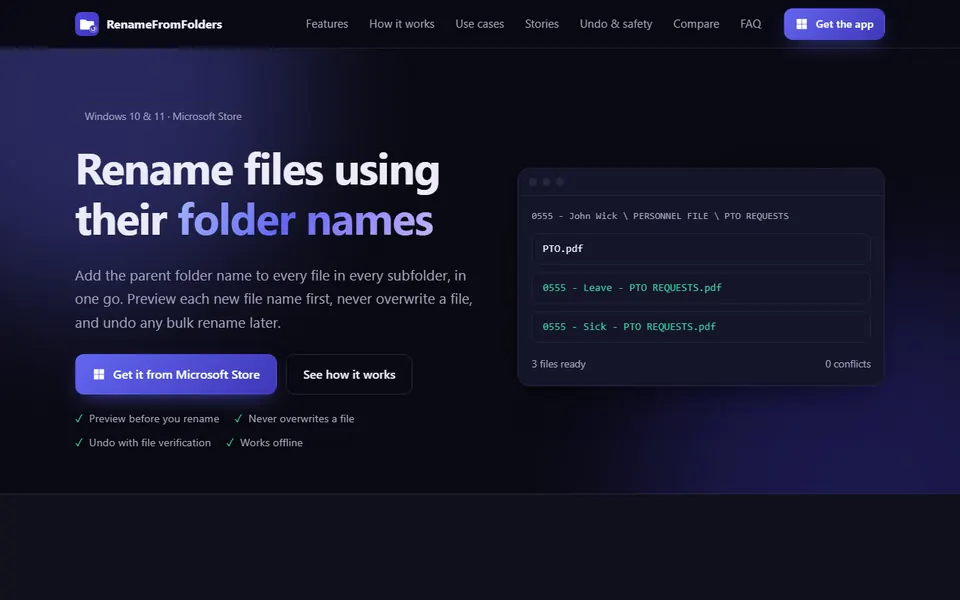Click the Never overwrites a file text
The image size is (960, 600).
301,419
